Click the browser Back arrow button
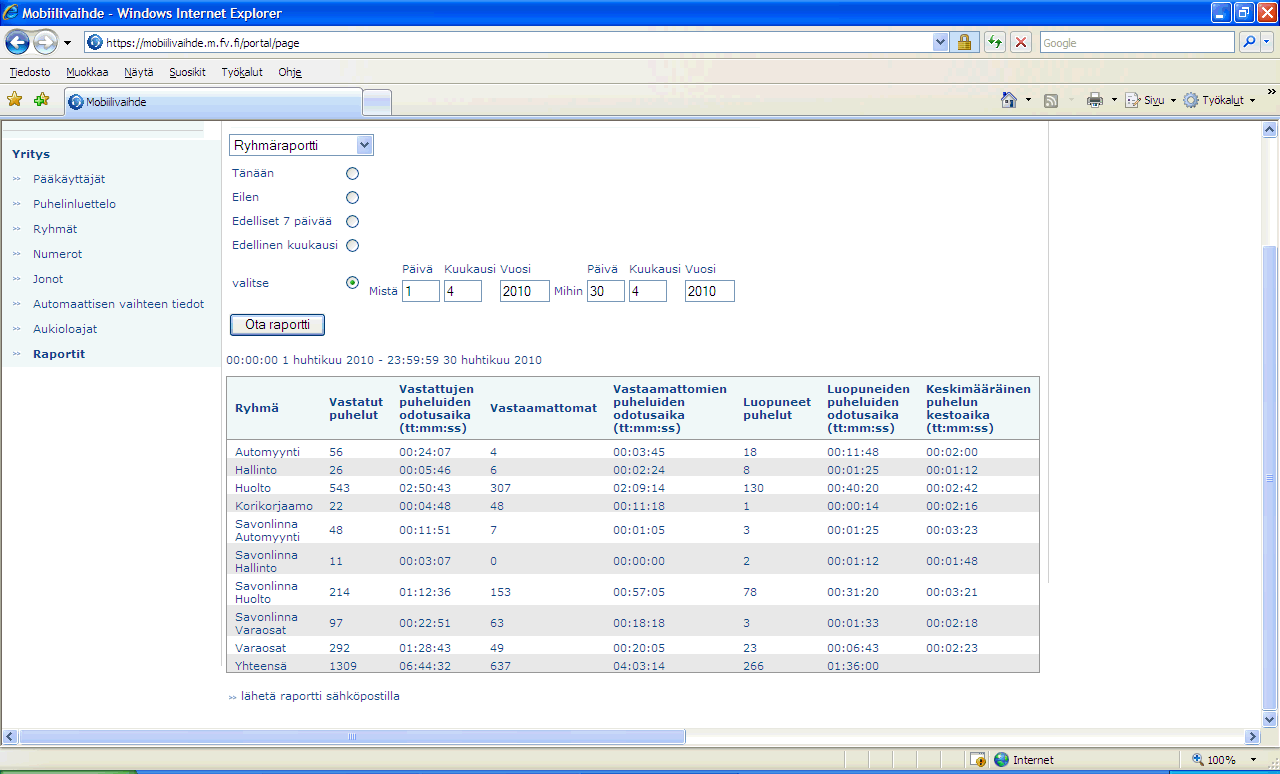This screenshot has width=1280, height=774. click(17, 43)
